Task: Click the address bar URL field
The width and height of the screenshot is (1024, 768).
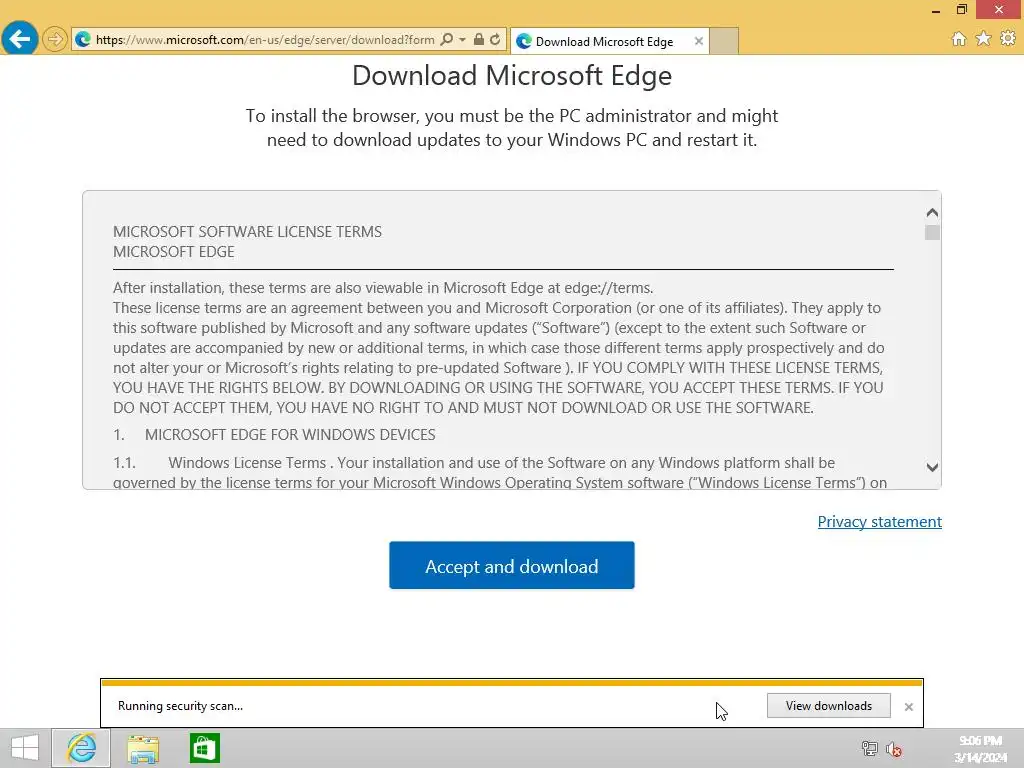Action: pos(265,40)
